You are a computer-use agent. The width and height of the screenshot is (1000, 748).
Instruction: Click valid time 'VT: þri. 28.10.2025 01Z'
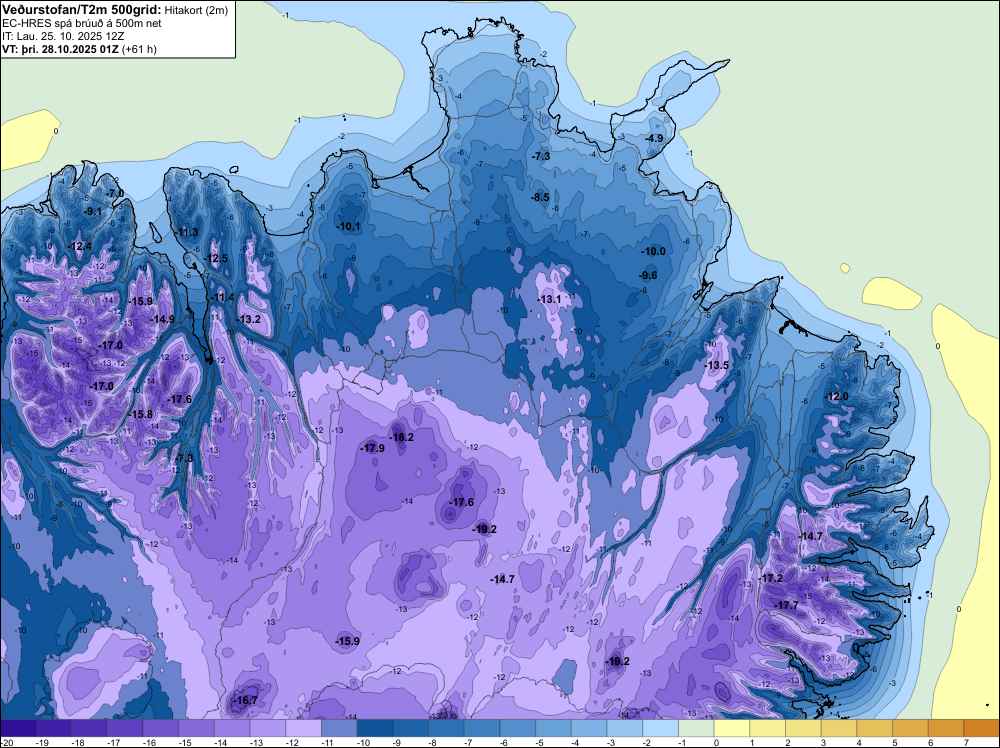tap(62, 49)
